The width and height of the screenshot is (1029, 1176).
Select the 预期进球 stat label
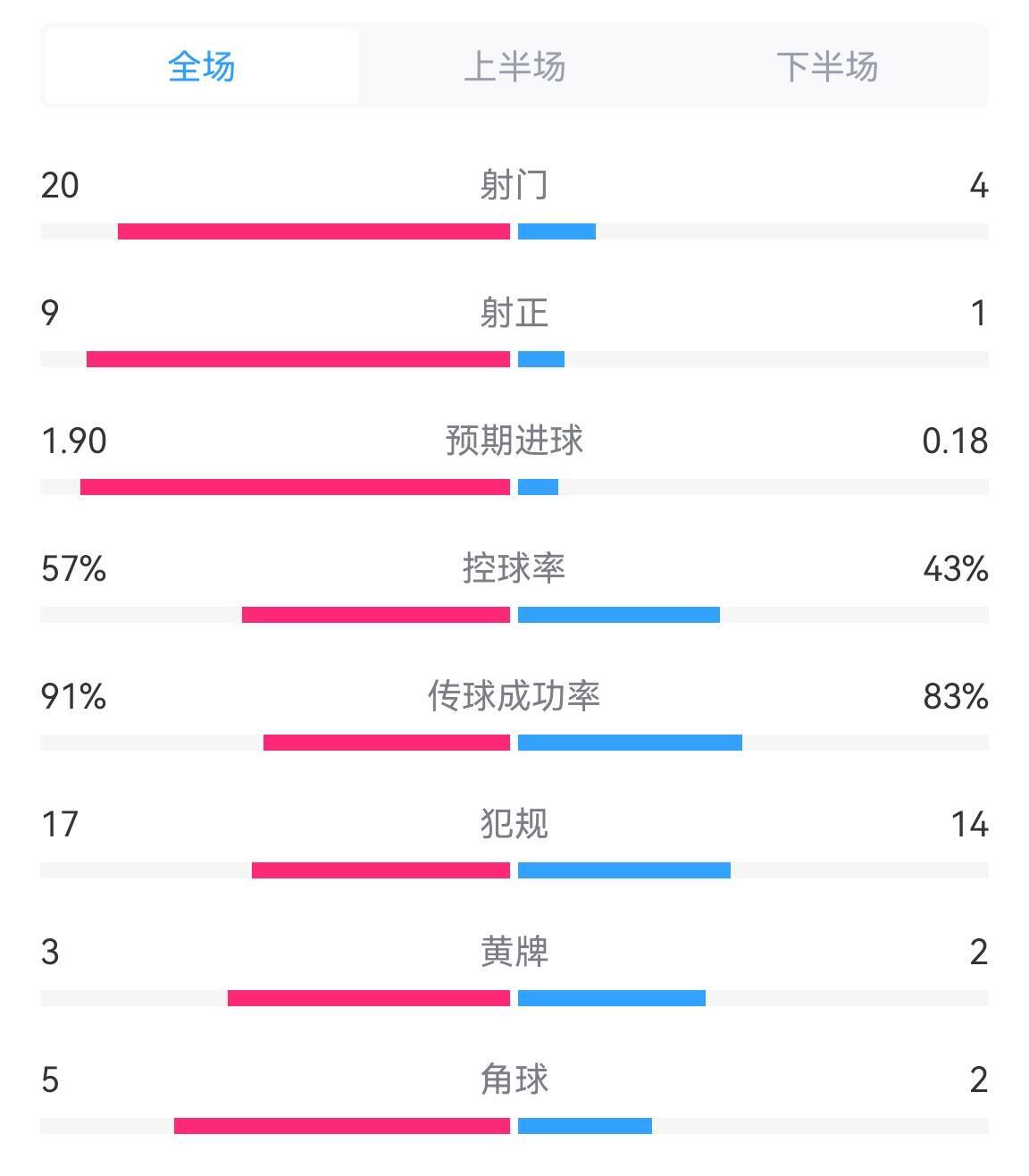(514, 441)
